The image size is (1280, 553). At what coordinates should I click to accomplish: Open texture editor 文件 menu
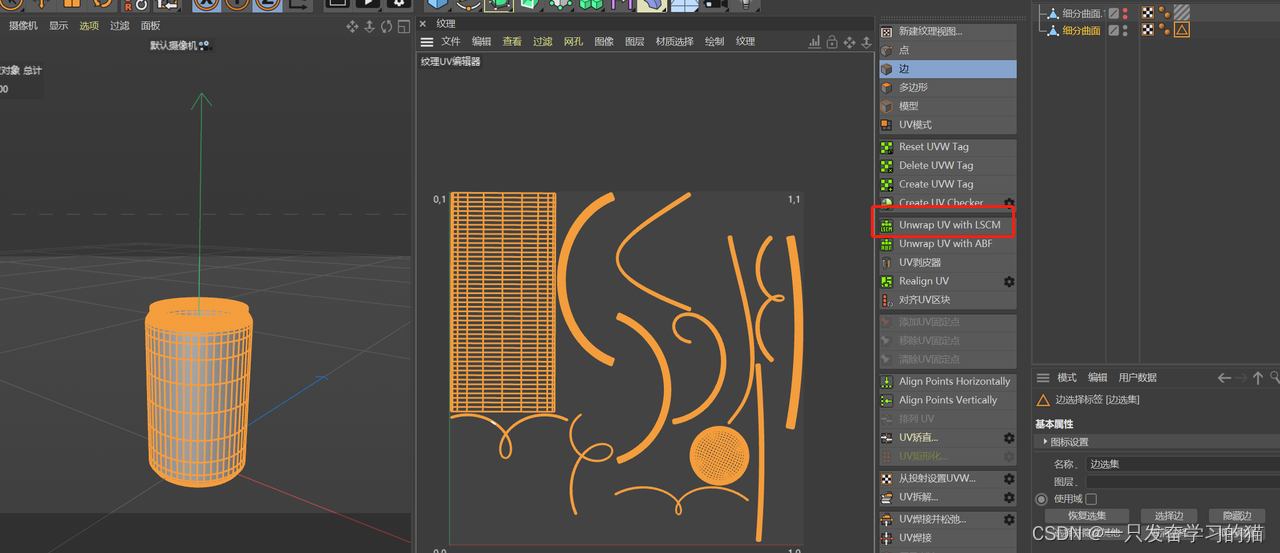pyautogui.click(x=451, y=42)
